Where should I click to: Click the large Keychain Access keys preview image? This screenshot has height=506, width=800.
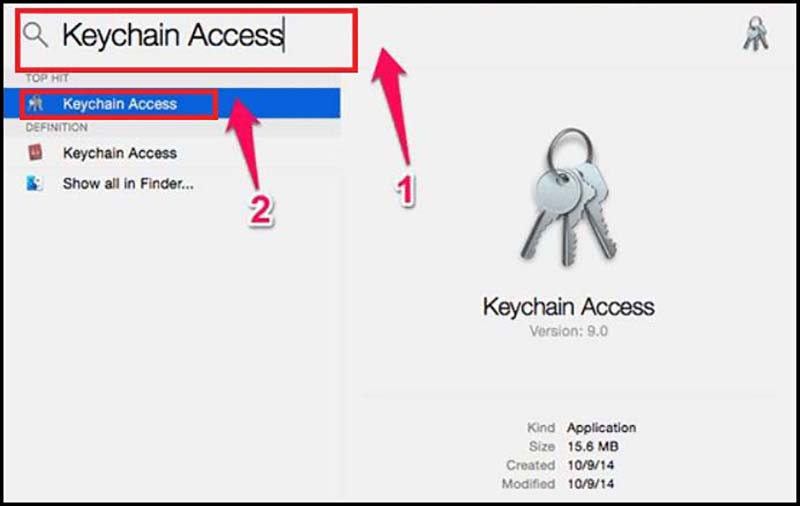tap(569, 198)
